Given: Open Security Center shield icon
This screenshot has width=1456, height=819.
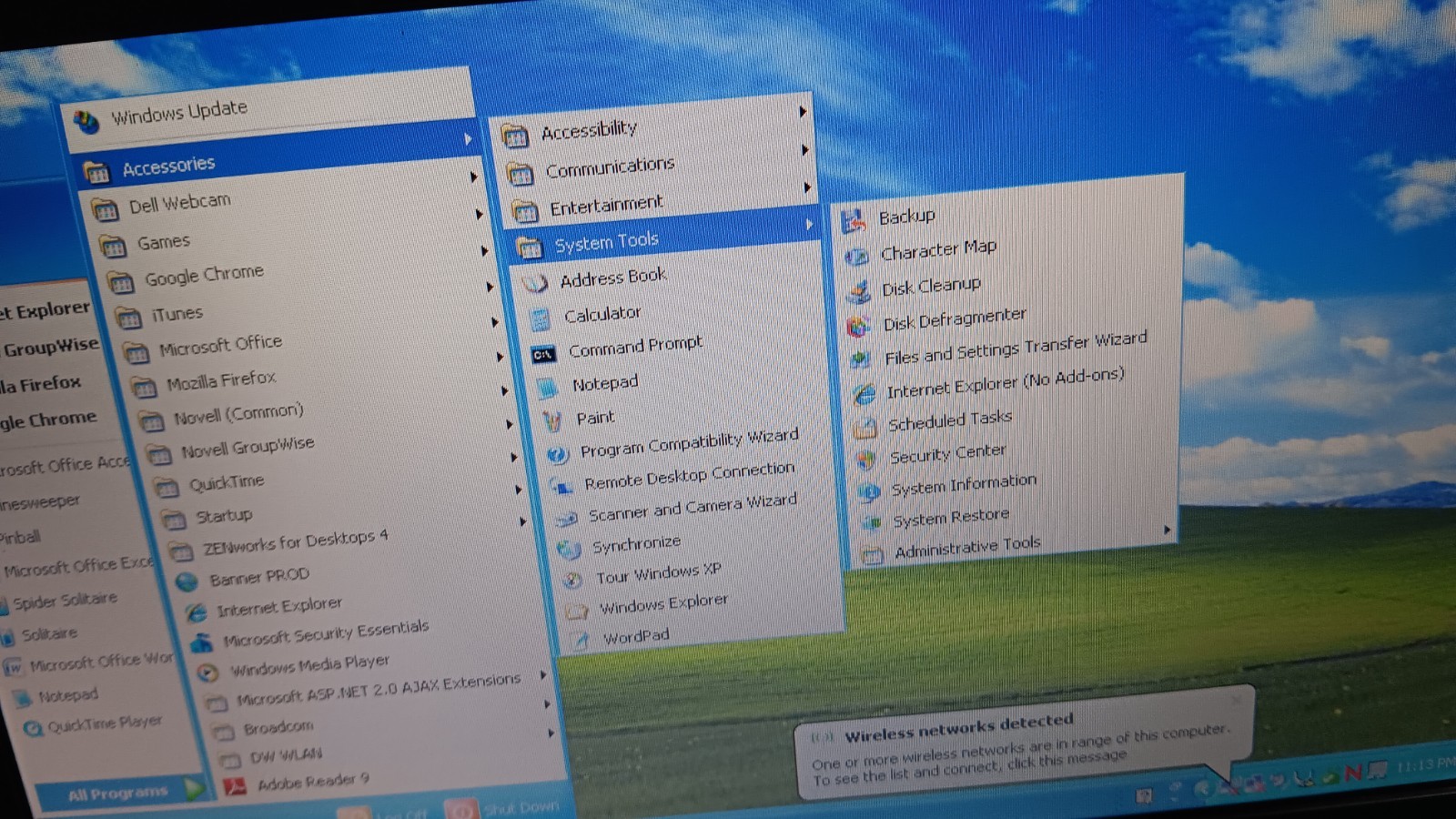Looking at the screenshot, I should pyautogui.click(x=866, y=459).
